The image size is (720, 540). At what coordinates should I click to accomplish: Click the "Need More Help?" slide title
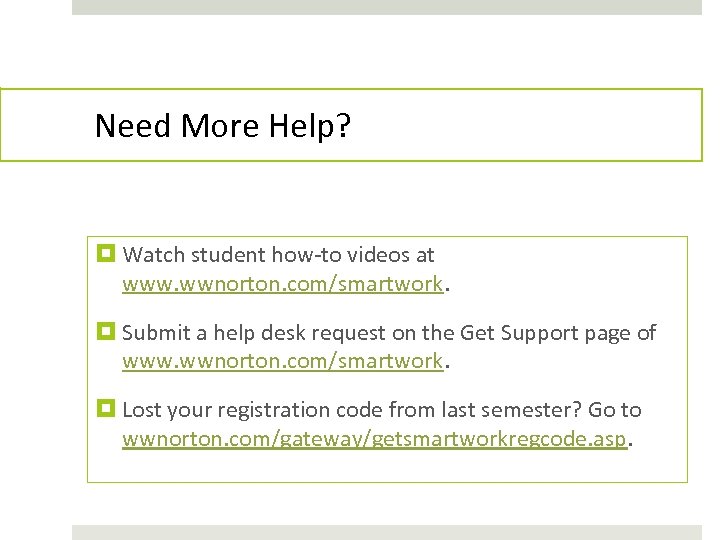click(x=222, y=126)
